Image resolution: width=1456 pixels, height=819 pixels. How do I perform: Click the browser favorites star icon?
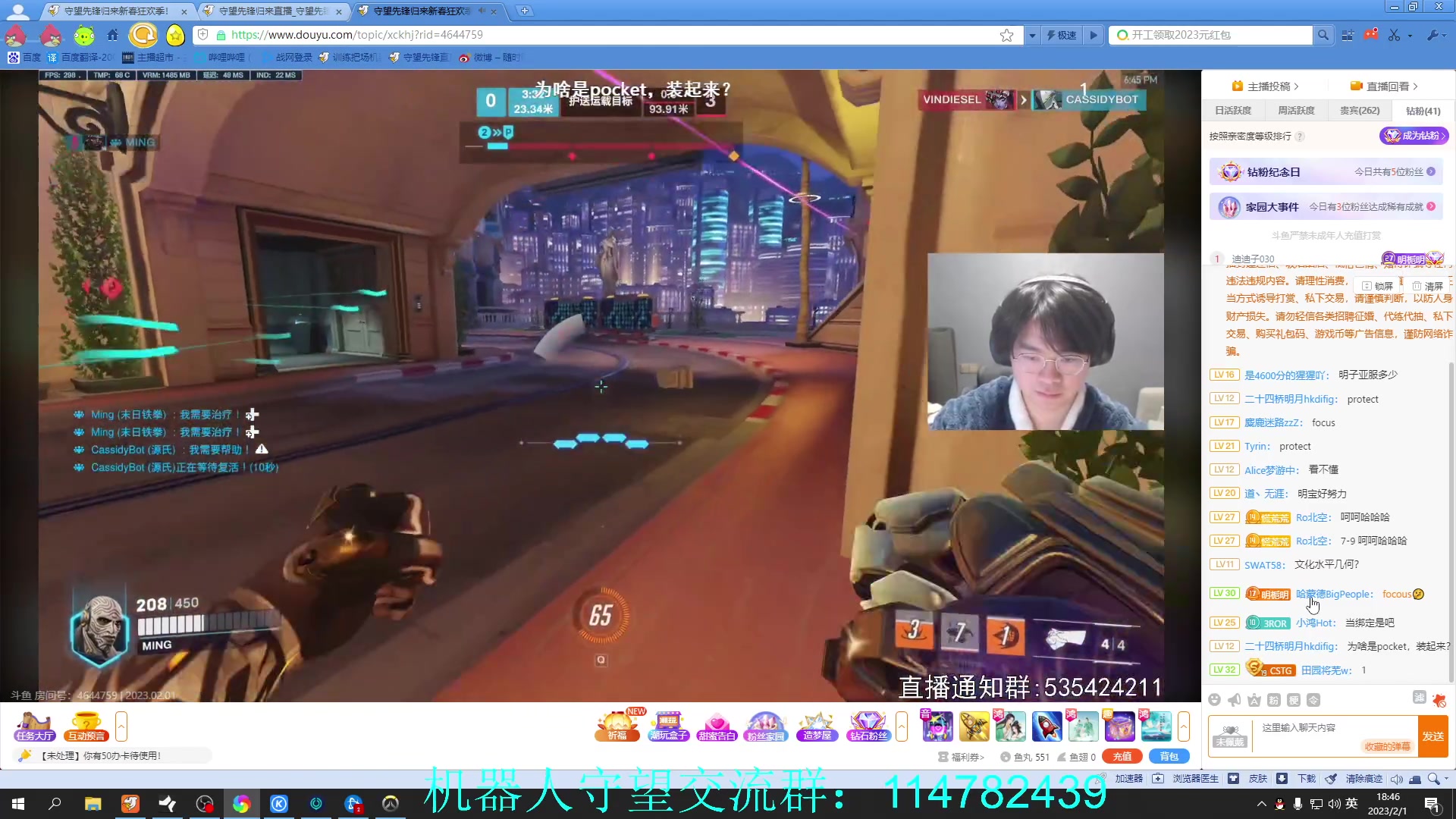coord(1006,35)
